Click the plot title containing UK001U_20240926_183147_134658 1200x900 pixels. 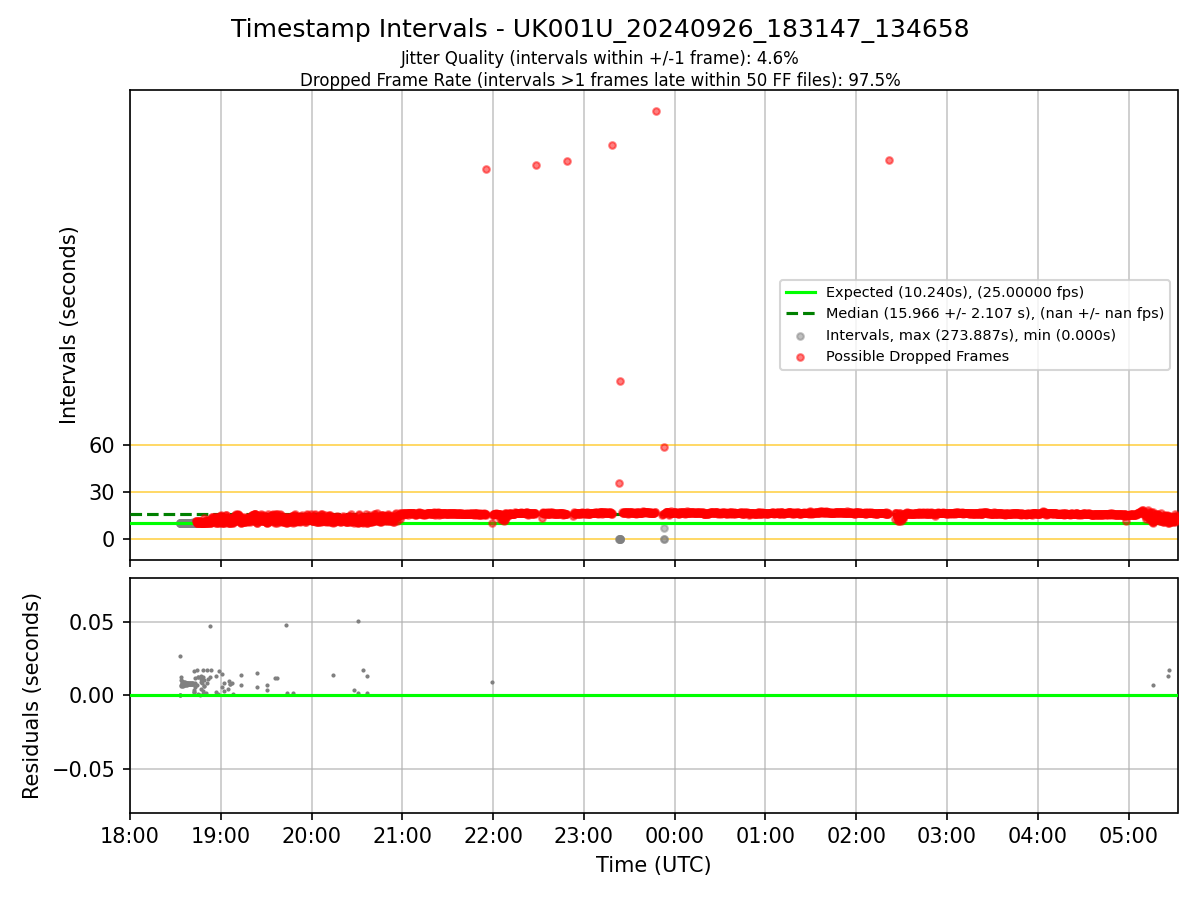[x=600, y=29]
